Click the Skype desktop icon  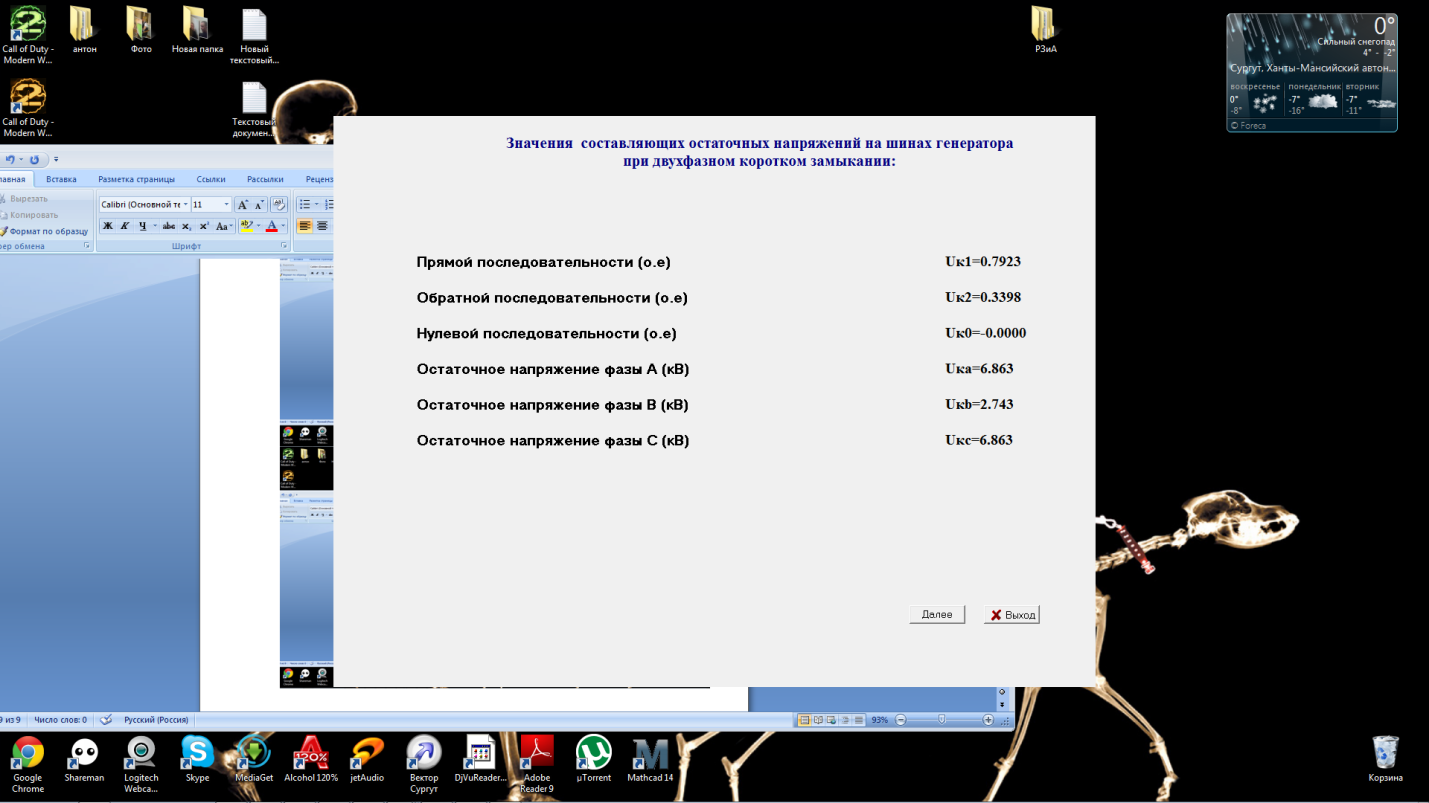pos(197,761)
